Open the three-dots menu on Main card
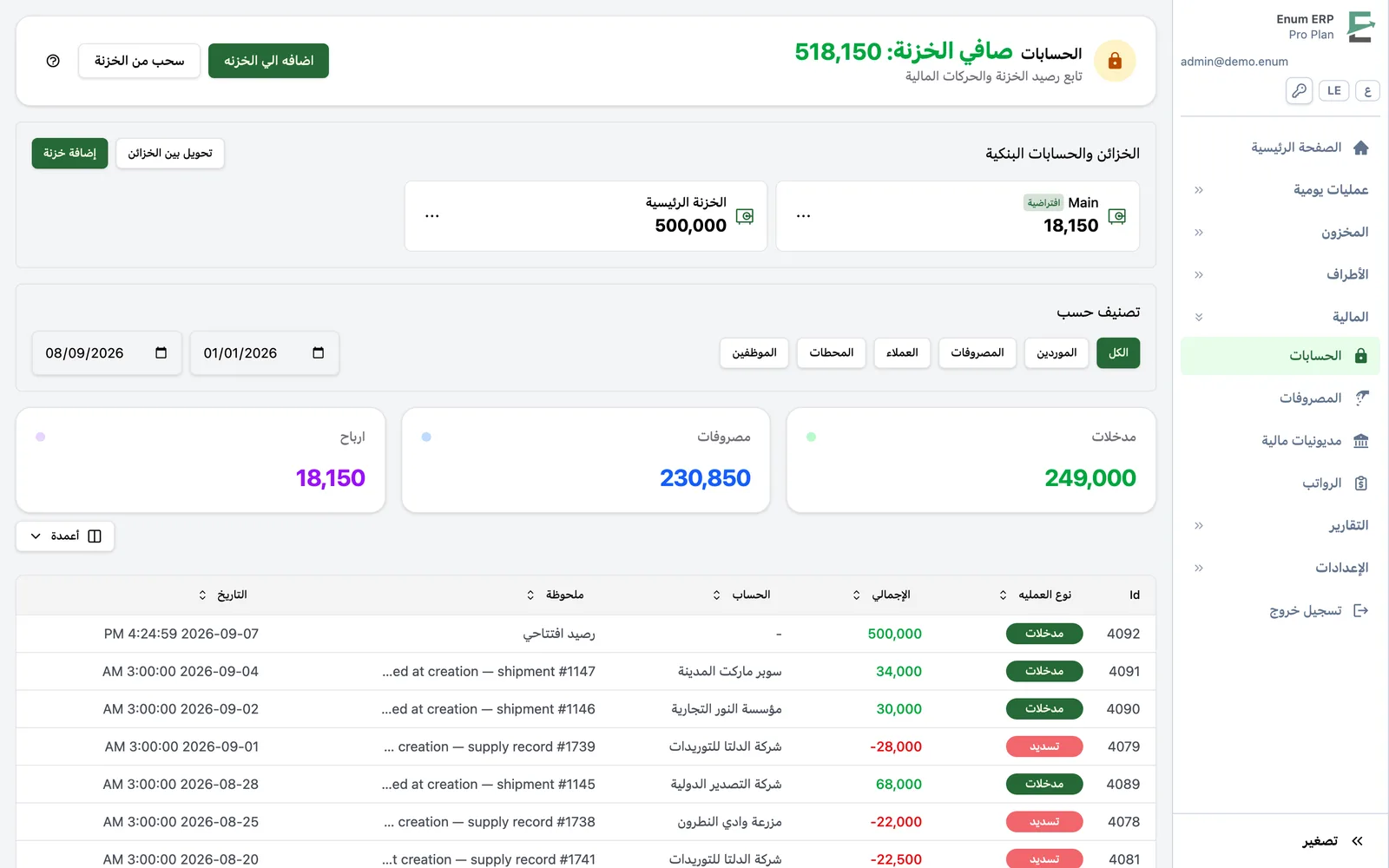The width and height of the screenshot is (1389, 868). (803, 216)
